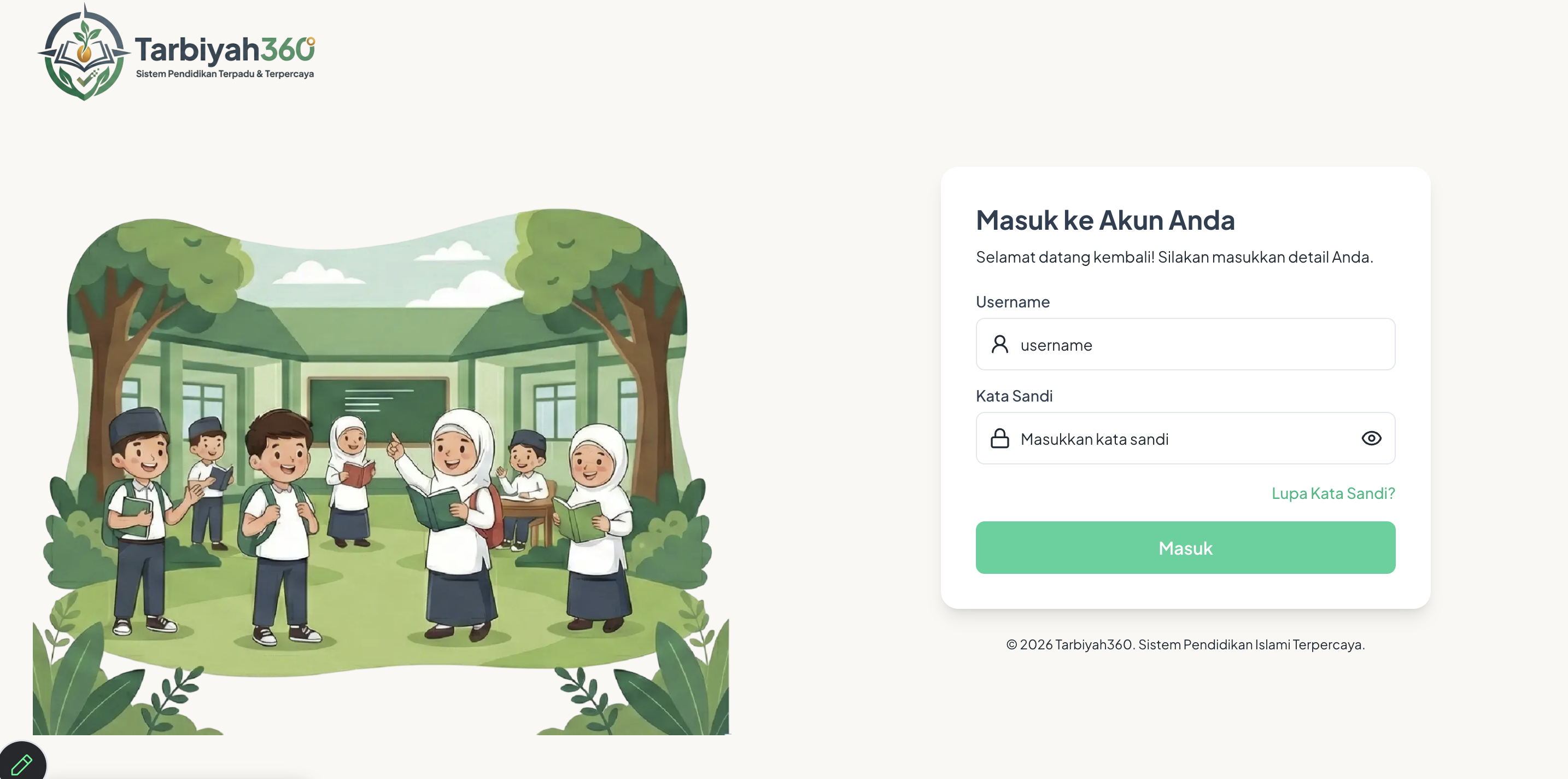Focus the Masukkan kata sandi field
The height and width of the screenshot is (779, 1568).
pos(1185,438)
